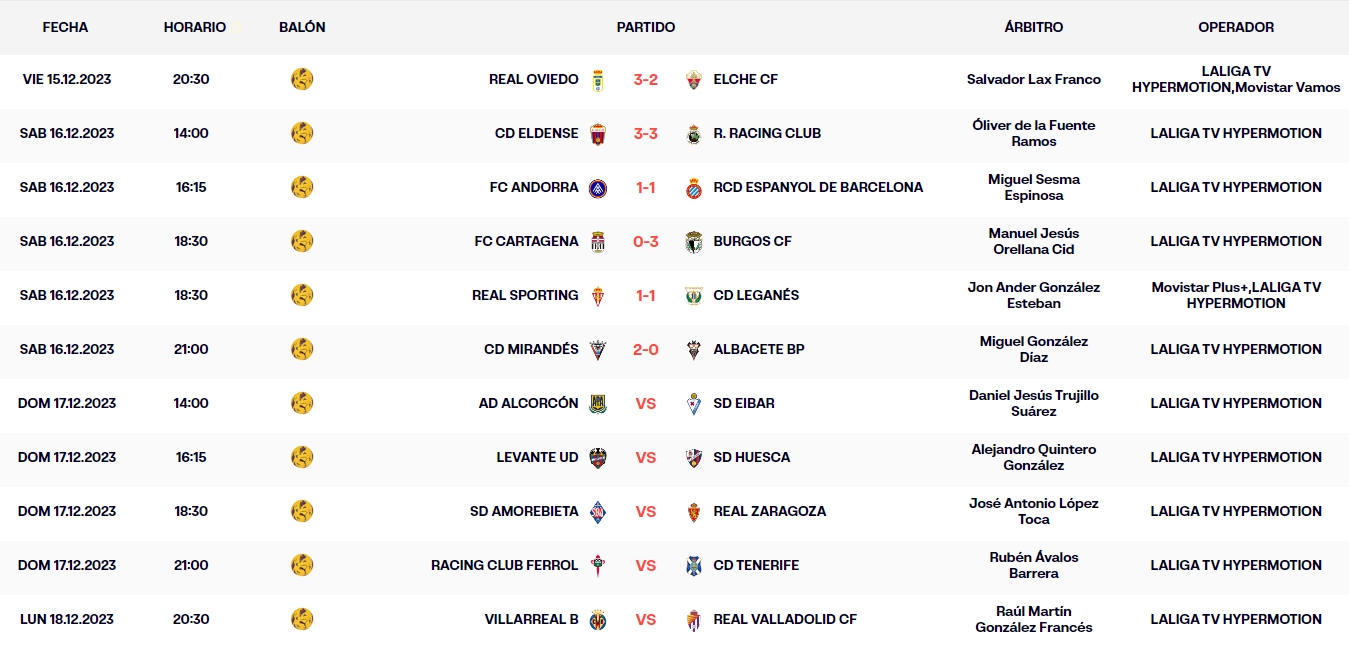Open the HORARIO sort arrow
The image size is (1349, 655).
(236, 27)
